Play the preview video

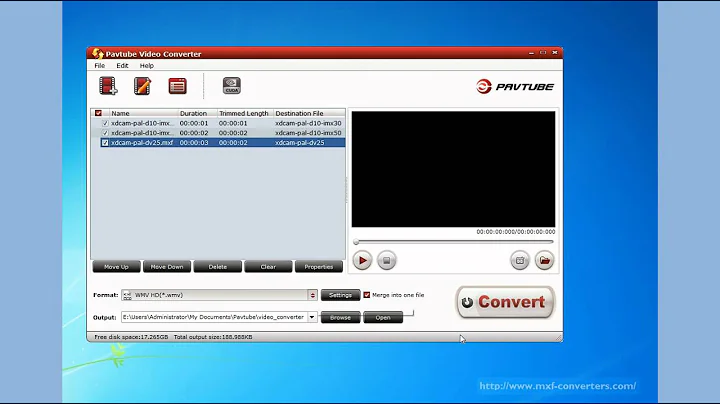click(x=362, y=260)
